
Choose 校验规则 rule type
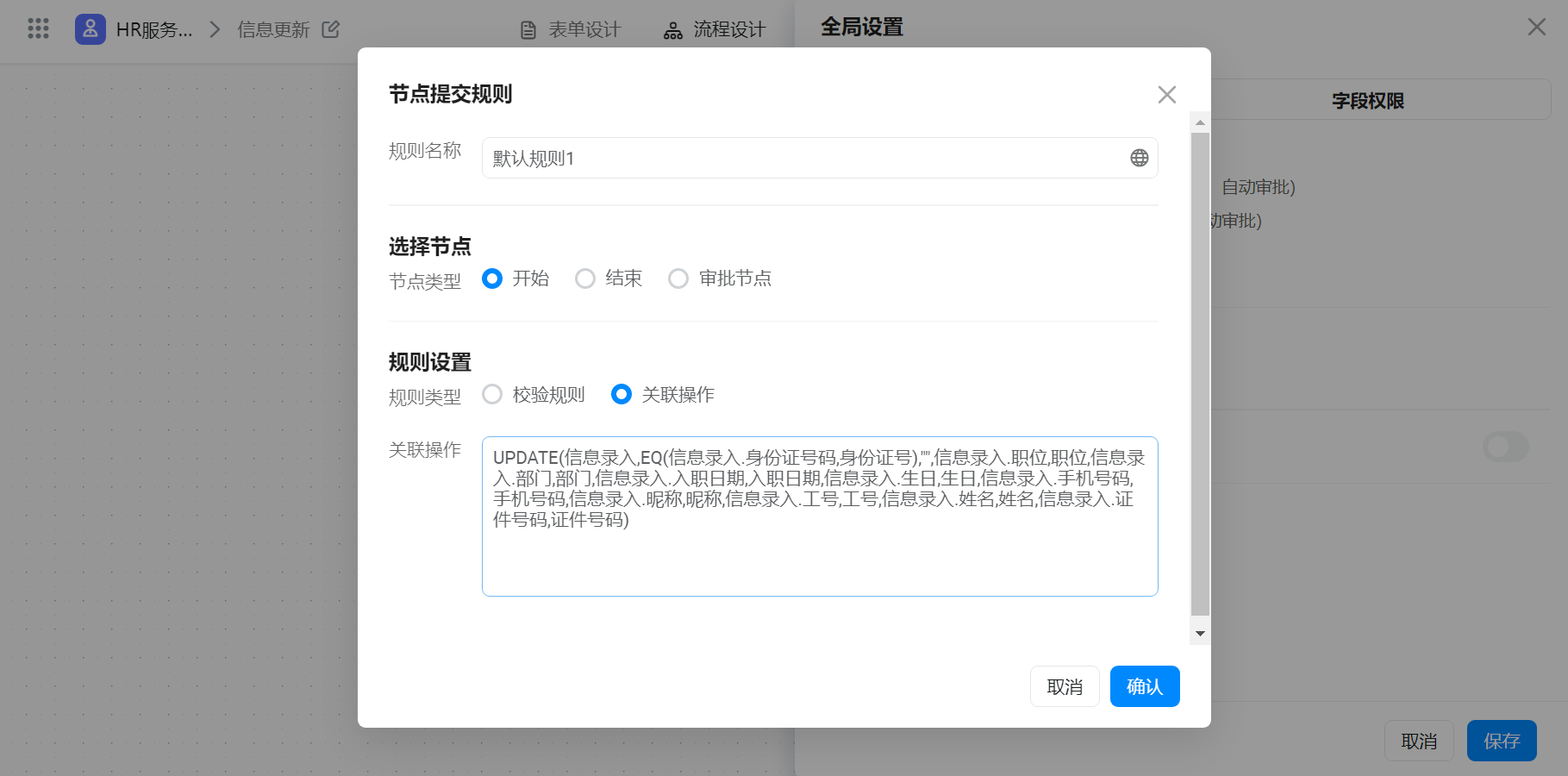tap(492, 394)
